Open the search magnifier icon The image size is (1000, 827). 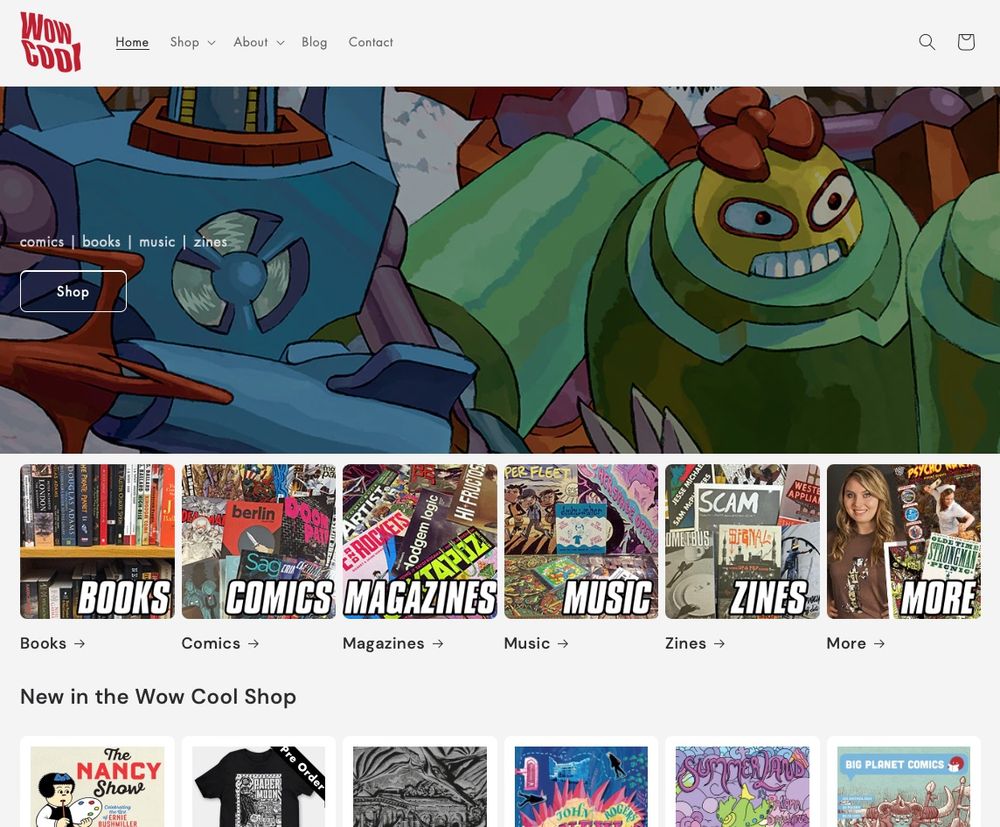[927, 42]
